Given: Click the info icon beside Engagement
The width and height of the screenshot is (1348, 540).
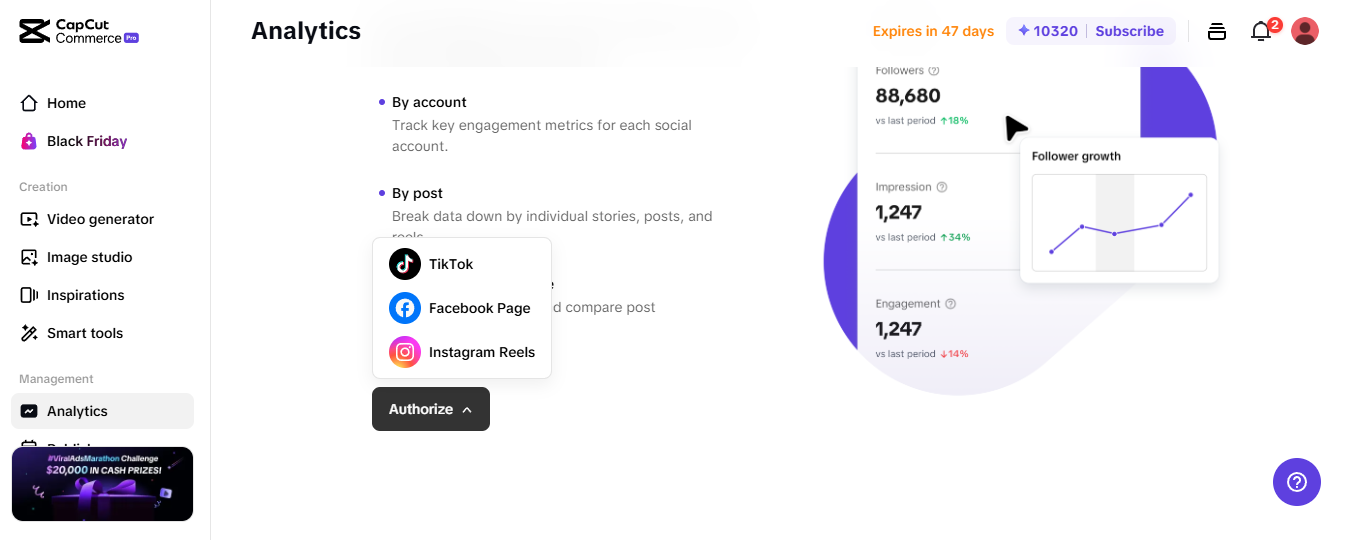Looking at the screenshot, I should click(951, 304).
